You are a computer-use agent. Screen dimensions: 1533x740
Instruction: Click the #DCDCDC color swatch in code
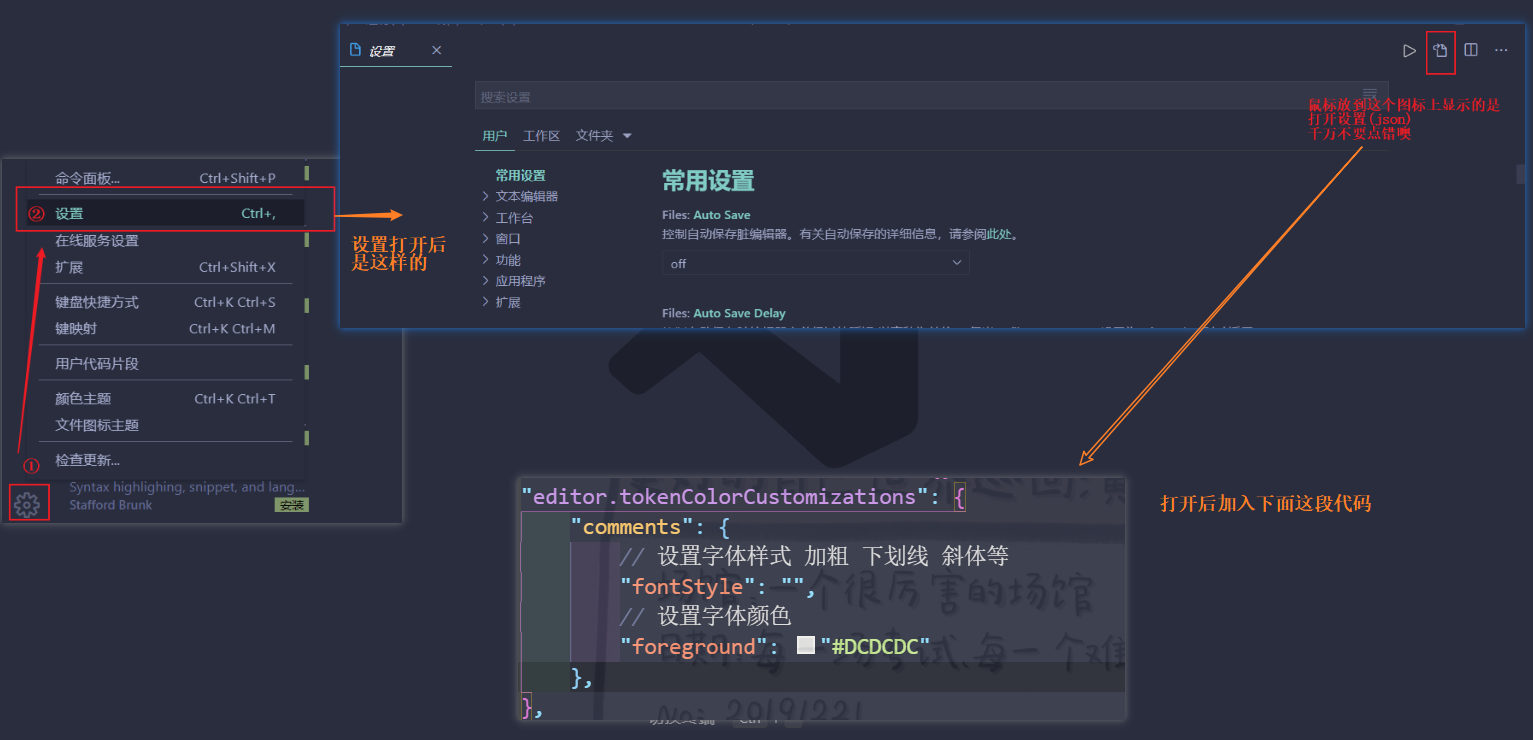coord(806,645)
